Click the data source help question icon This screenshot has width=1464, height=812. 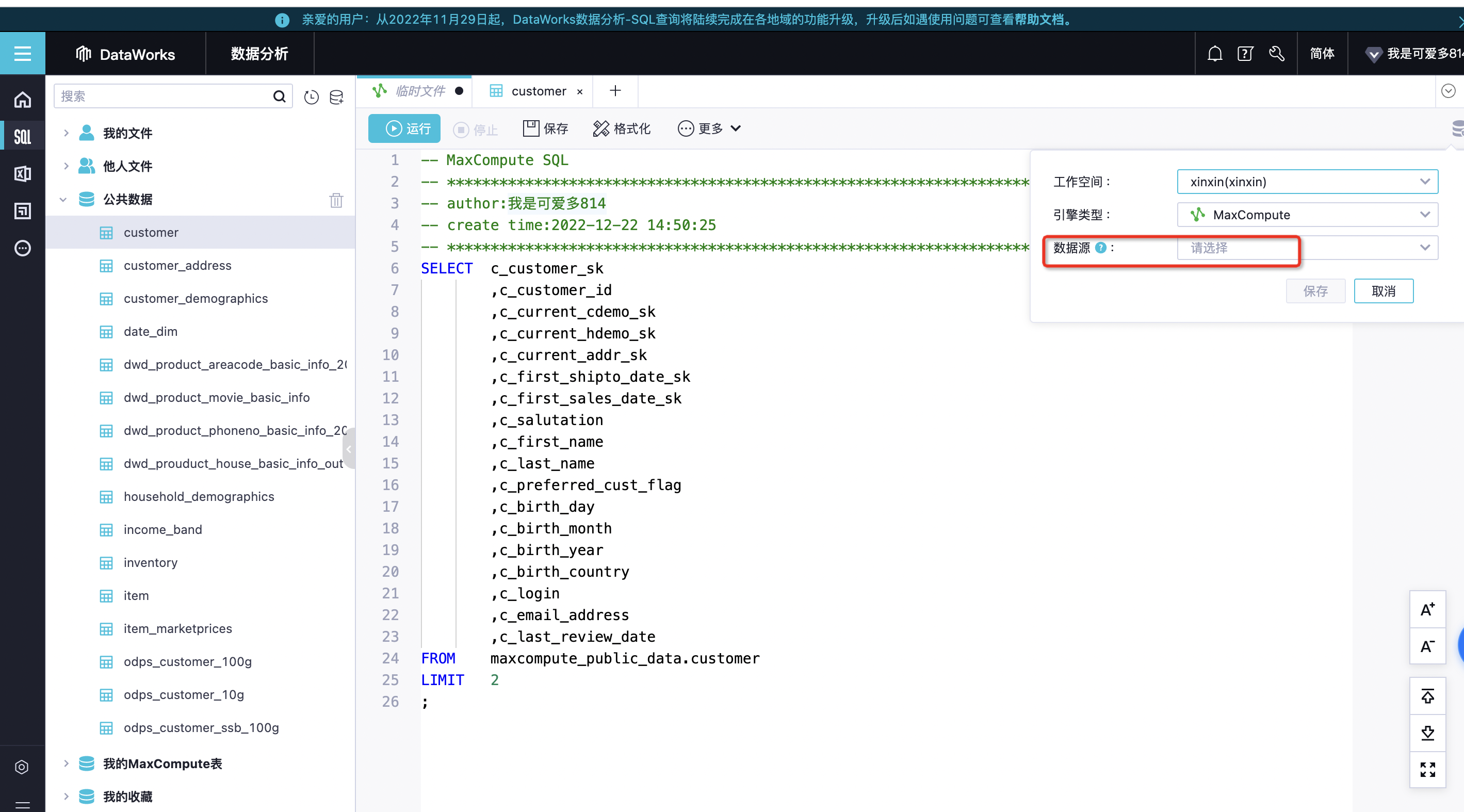coord(1100,247)
